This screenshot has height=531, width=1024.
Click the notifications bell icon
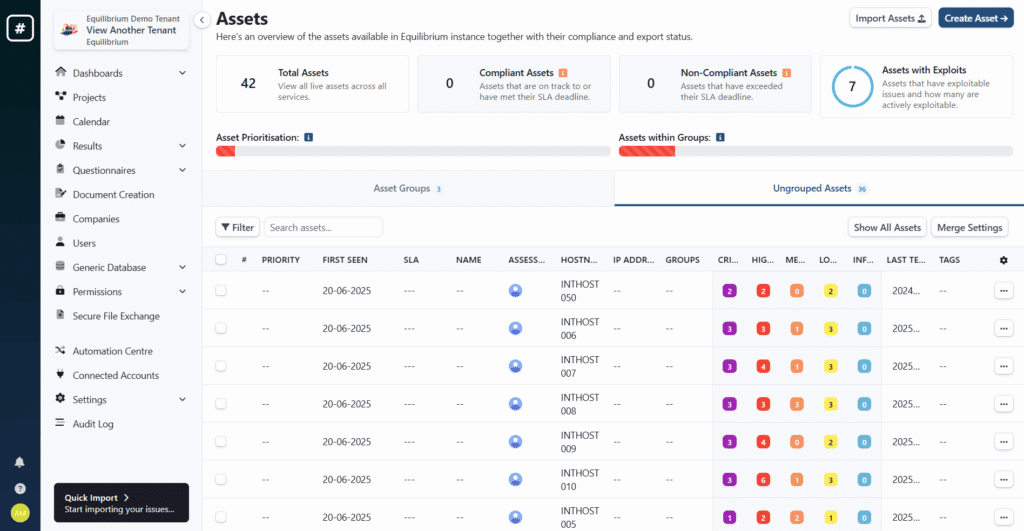20,462
